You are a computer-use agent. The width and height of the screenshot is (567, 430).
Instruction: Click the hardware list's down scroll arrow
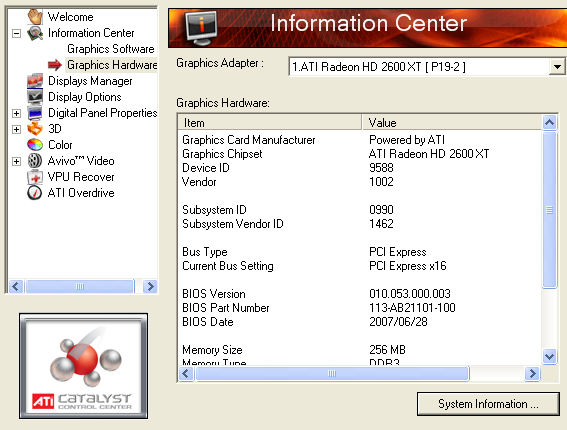[x=549, y=357]
